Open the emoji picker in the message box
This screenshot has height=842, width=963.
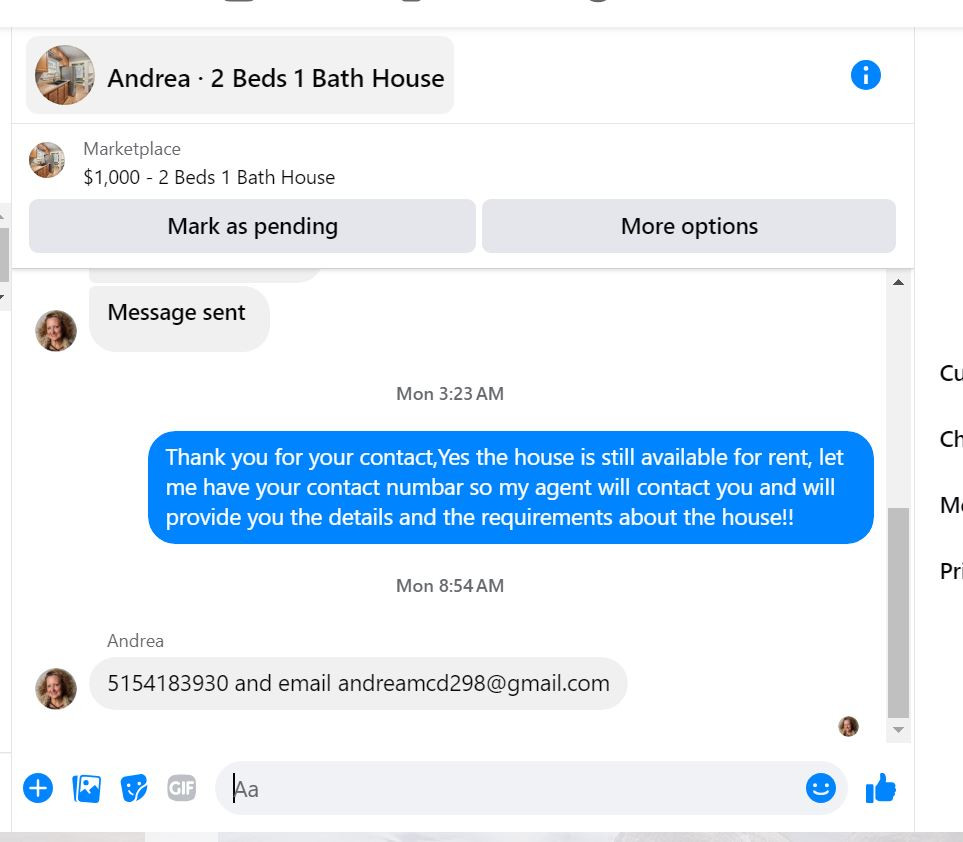(821, 788)
